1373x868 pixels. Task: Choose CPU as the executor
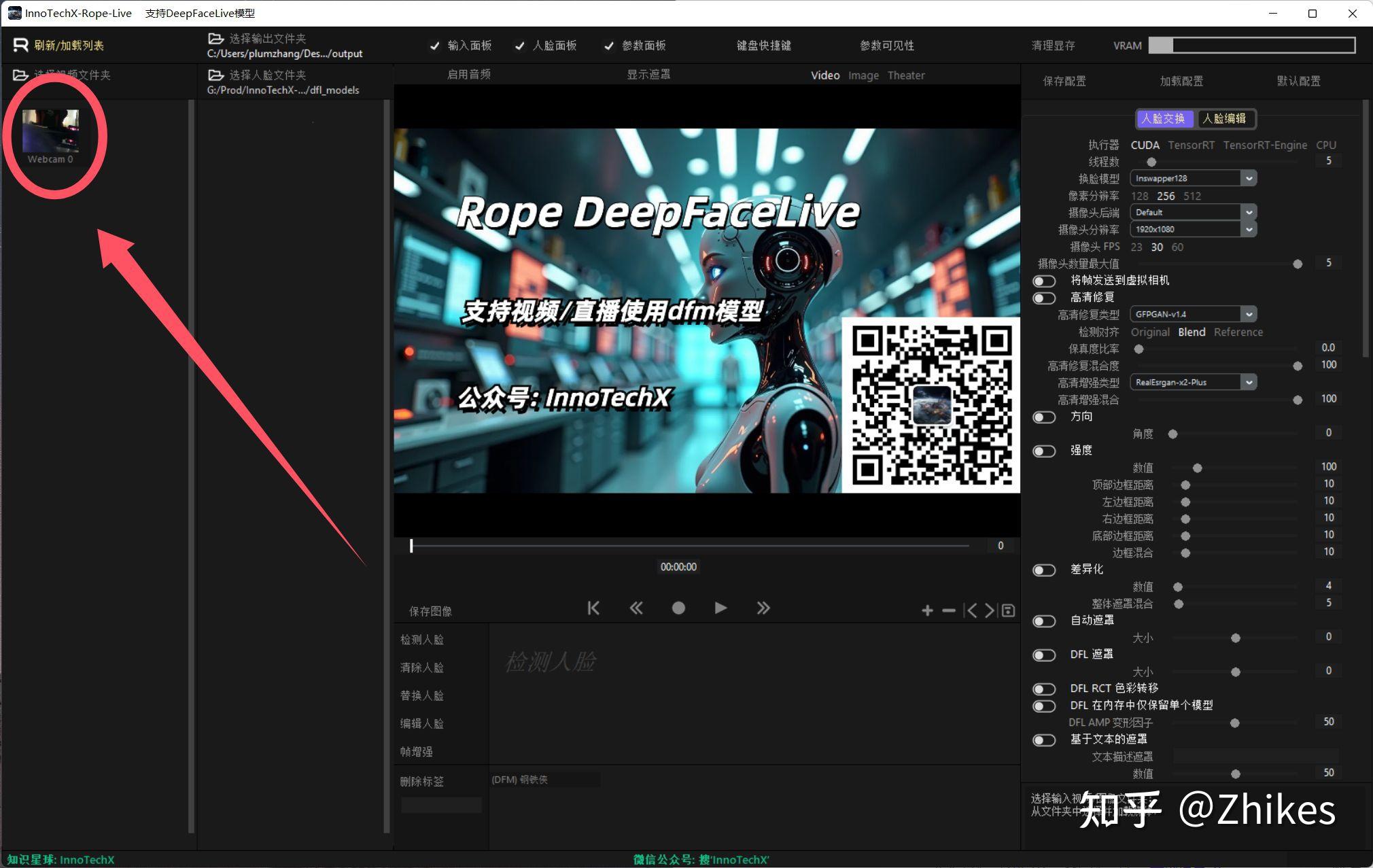pyautogui.click(x=1325, y=145)
